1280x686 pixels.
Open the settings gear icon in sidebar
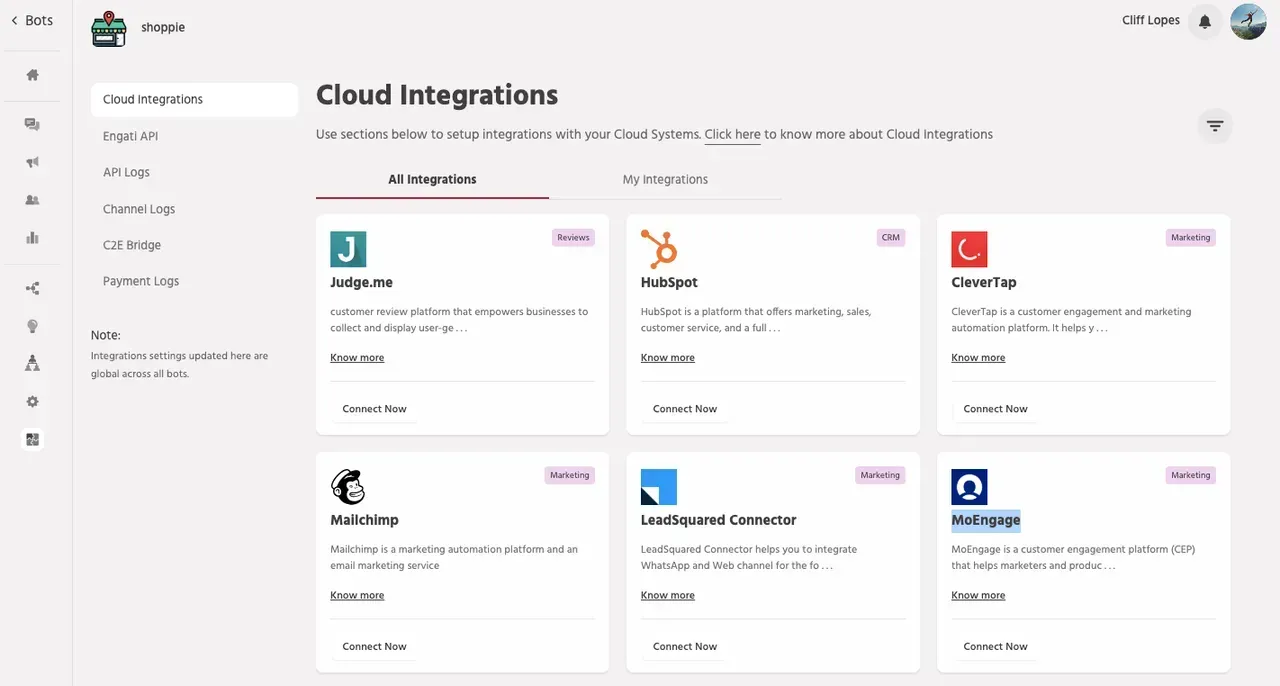(32, 401)
